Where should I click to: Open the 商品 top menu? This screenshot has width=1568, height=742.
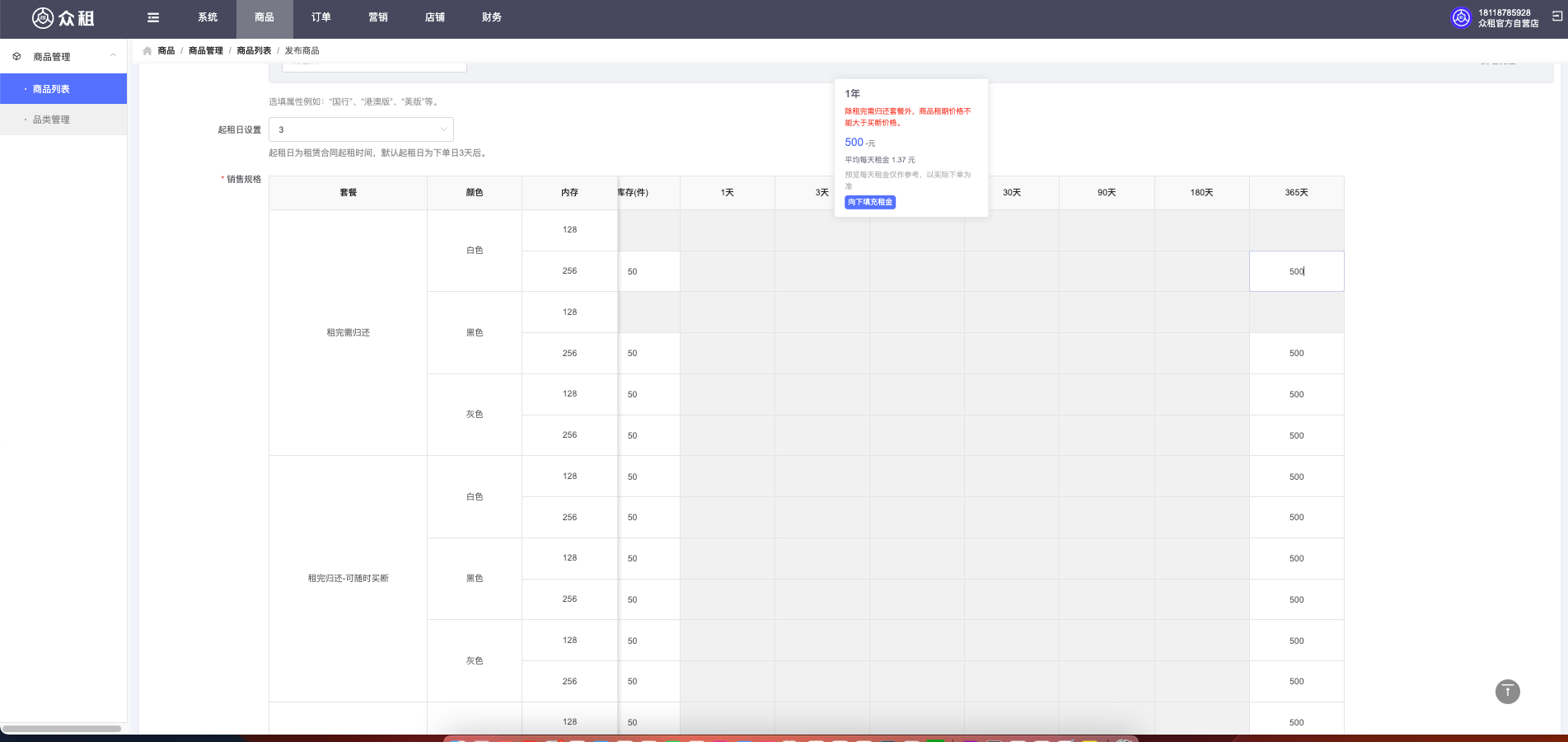(x=264, y=17)
